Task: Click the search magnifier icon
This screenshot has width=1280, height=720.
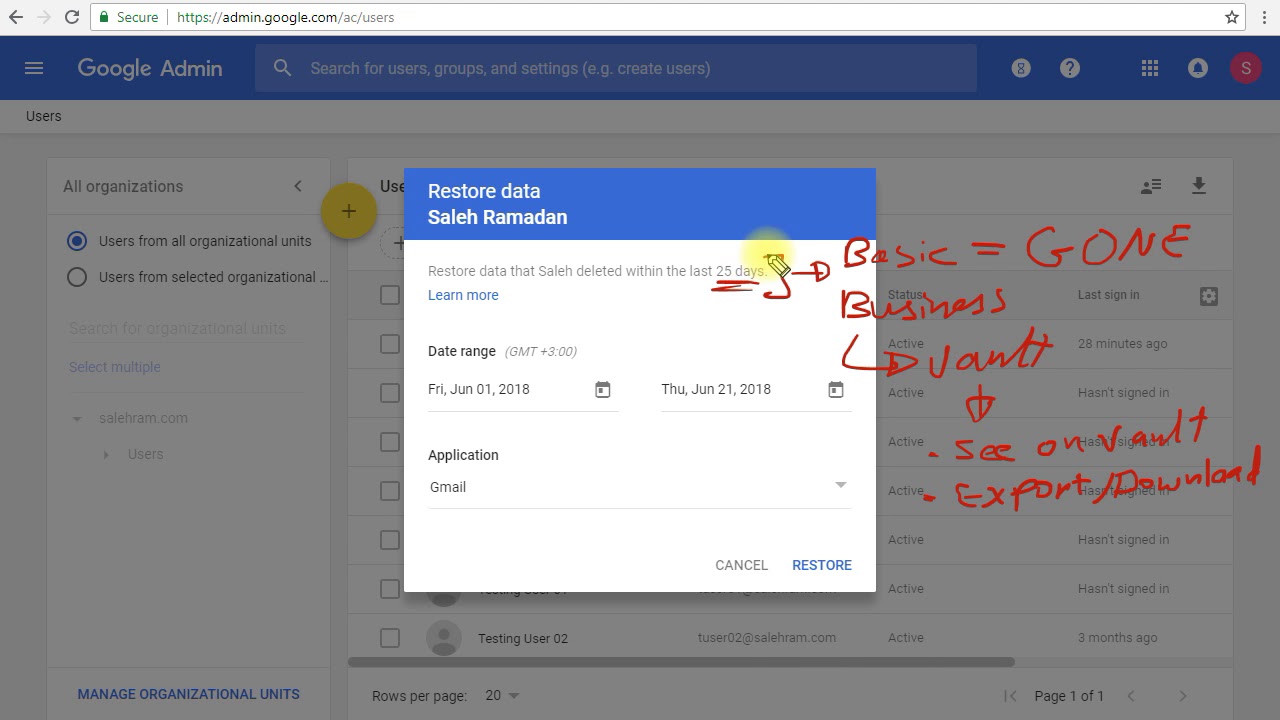Action: 283,68
